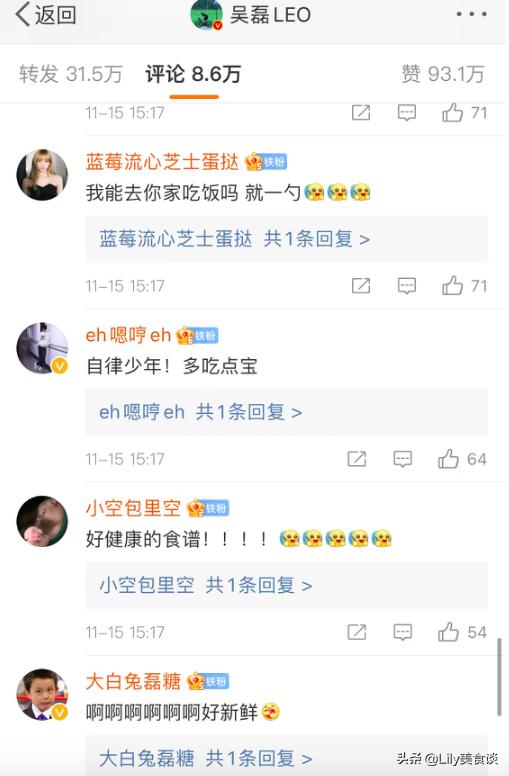The image size is (509, 776).
Task: Repost 小空包里空 comment via share icon
Action: [356, 632]
